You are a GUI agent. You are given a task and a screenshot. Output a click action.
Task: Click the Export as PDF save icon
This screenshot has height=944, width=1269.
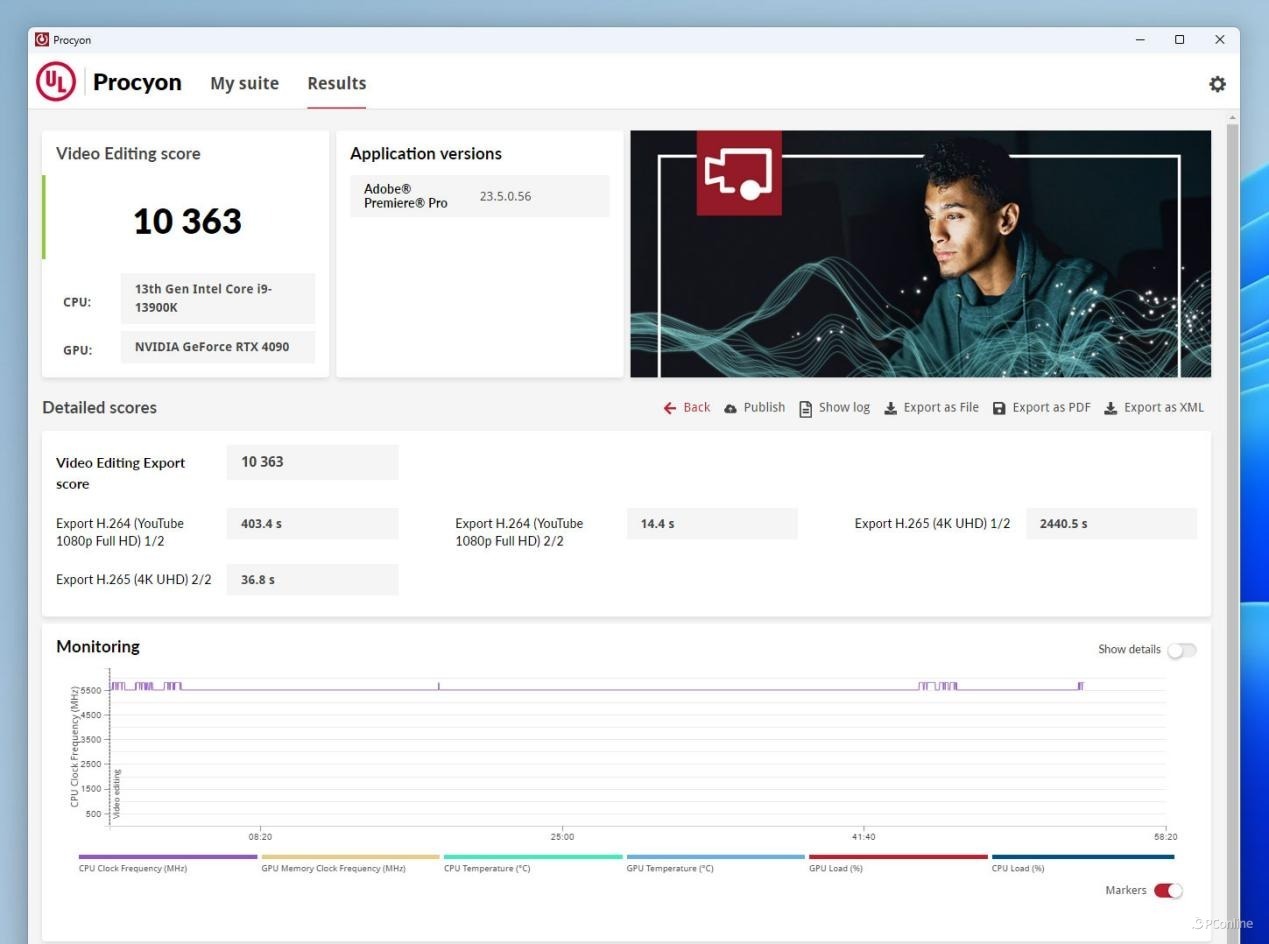pos(999,408)
